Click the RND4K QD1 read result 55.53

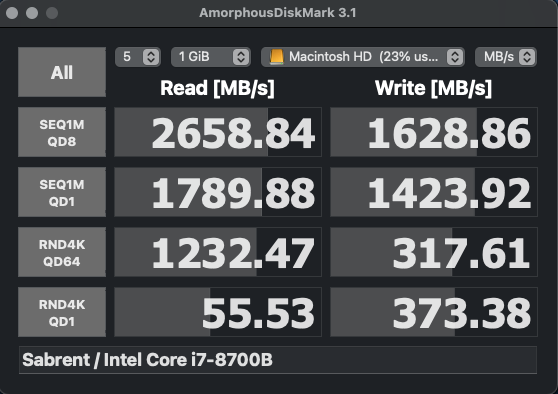[x=218, y=312]
